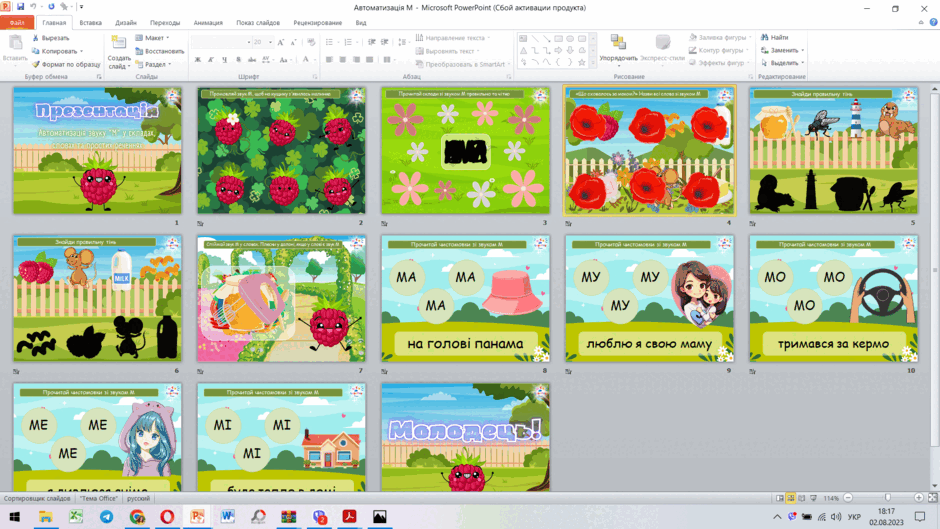
Task: Click Format Painter (Формат по образцу)
Action: pos(66,64)
